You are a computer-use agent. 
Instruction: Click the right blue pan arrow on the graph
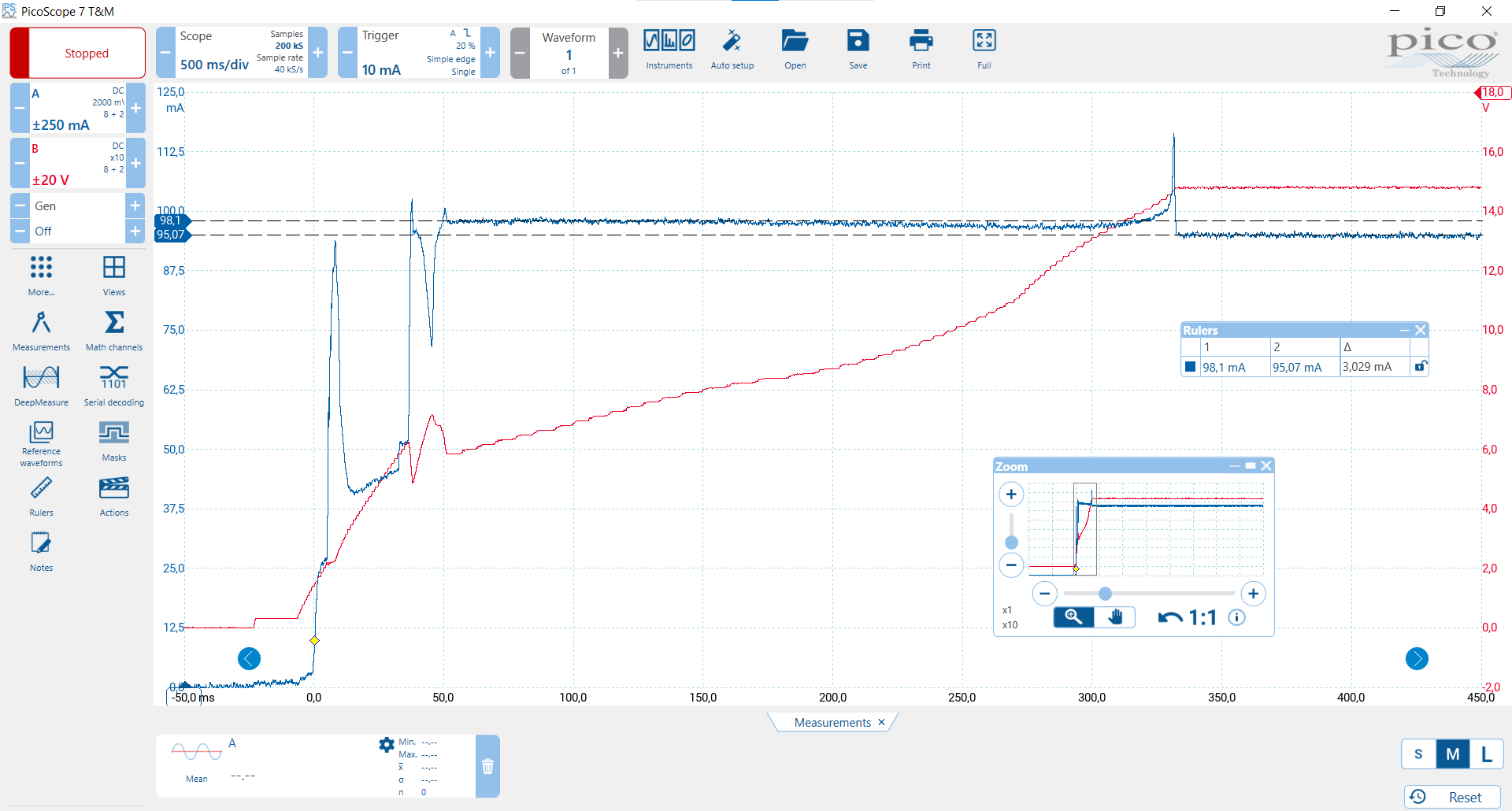pyautogui.click(x=1417, y=658)
